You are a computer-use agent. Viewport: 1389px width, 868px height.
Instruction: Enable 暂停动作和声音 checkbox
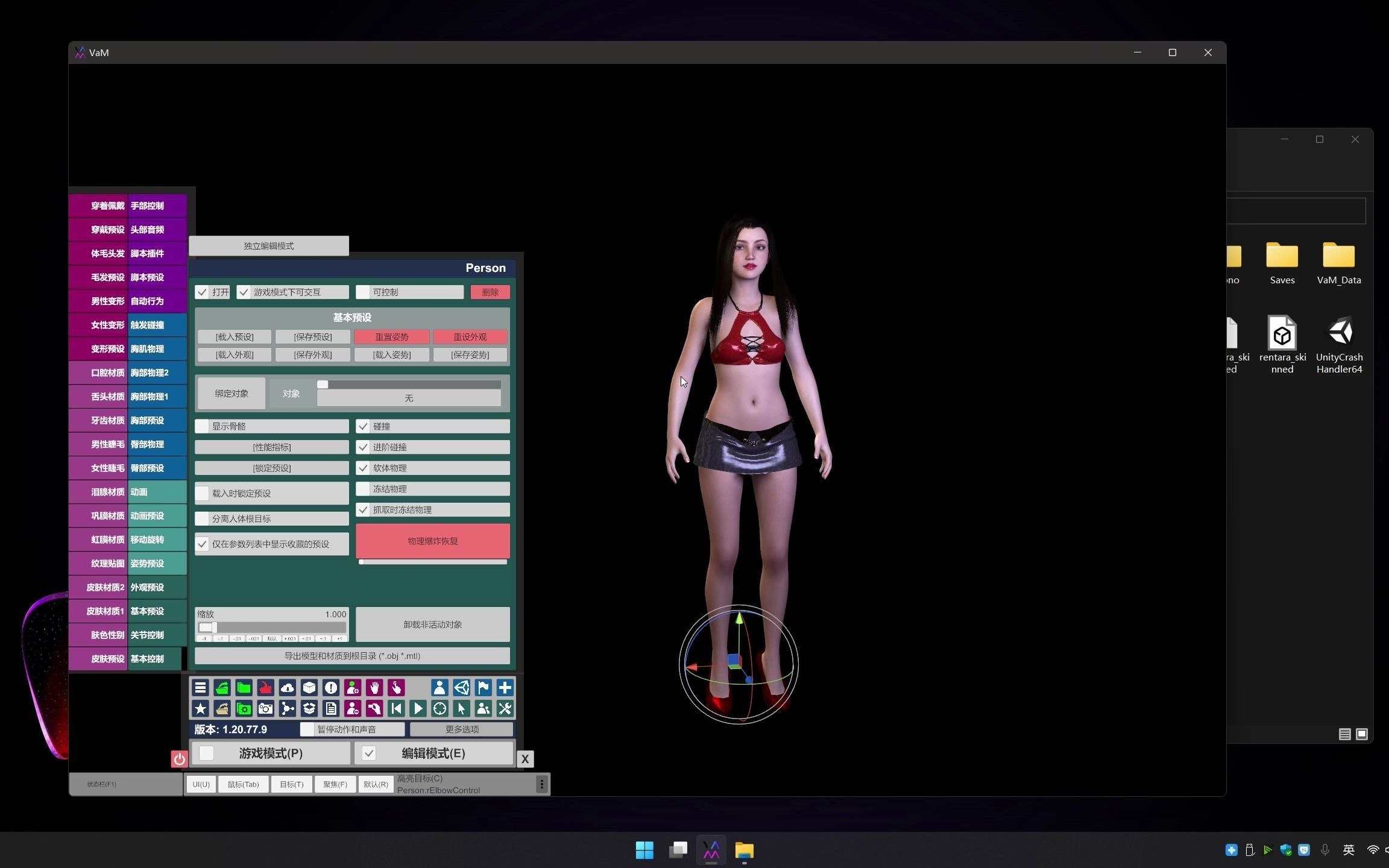coord(307,729)
